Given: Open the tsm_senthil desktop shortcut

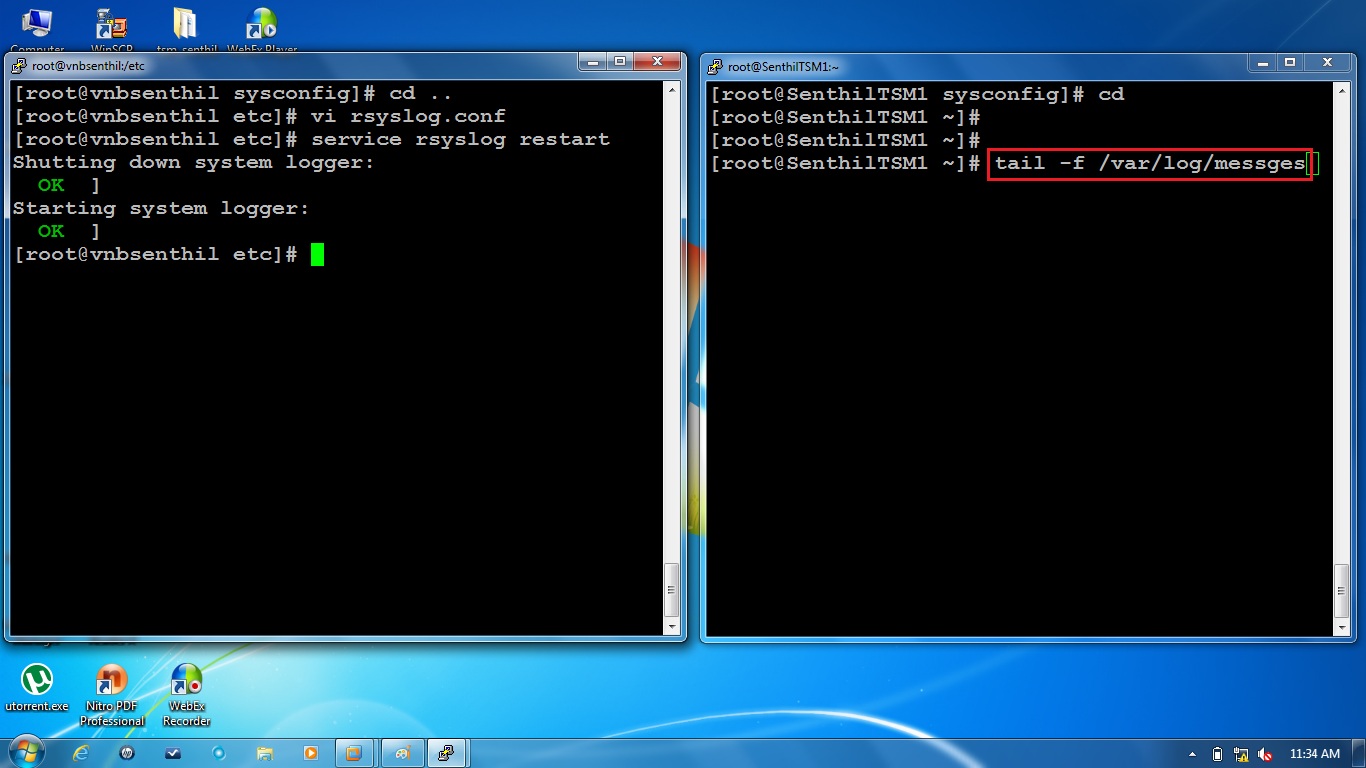Looking at the screenshot, I should click(x=186, y=20).
